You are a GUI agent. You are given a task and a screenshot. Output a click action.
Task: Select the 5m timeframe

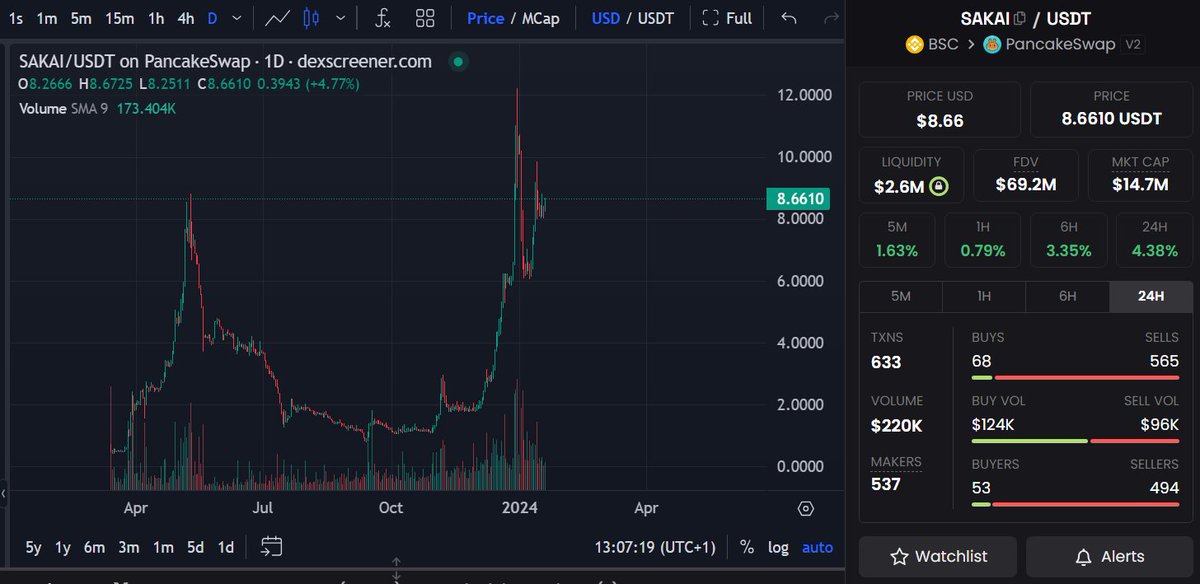(81, 18)
